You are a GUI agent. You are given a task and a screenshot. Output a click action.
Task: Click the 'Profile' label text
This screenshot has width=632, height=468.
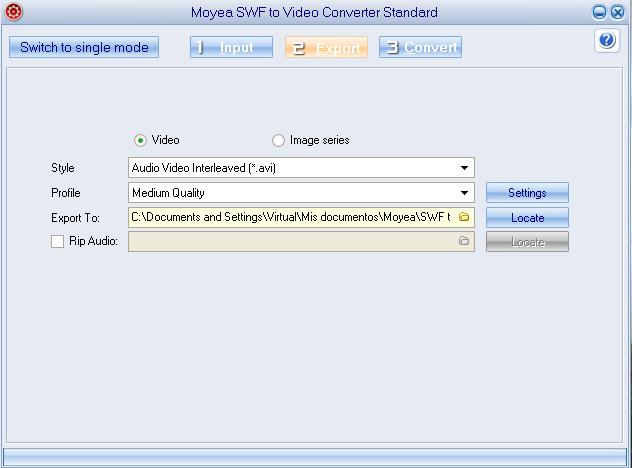click(x=66, y=193)
